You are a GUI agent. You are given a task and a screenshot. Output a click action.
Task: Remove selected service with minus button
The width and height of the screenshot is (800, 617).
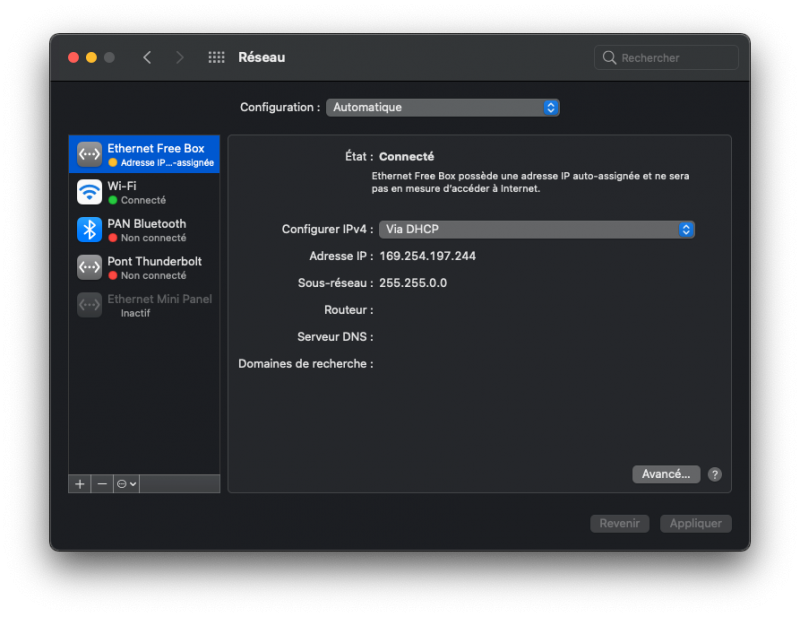(102, 483)
